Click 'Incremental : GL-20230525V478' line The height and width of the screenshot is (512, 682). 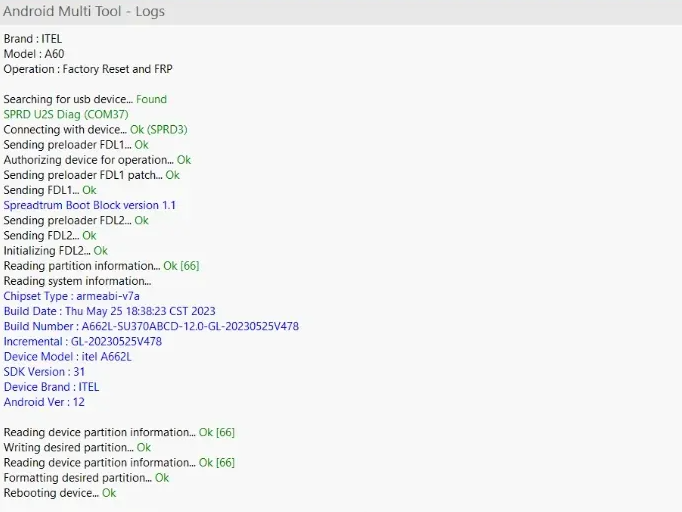point(83,341)
